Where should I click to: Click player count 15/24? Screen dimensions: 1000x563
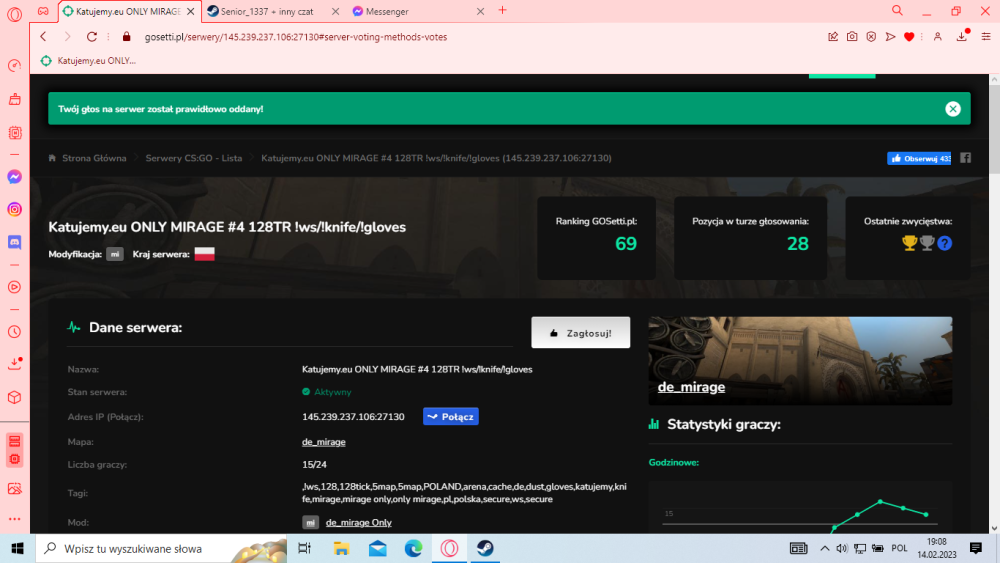(314, 465)
